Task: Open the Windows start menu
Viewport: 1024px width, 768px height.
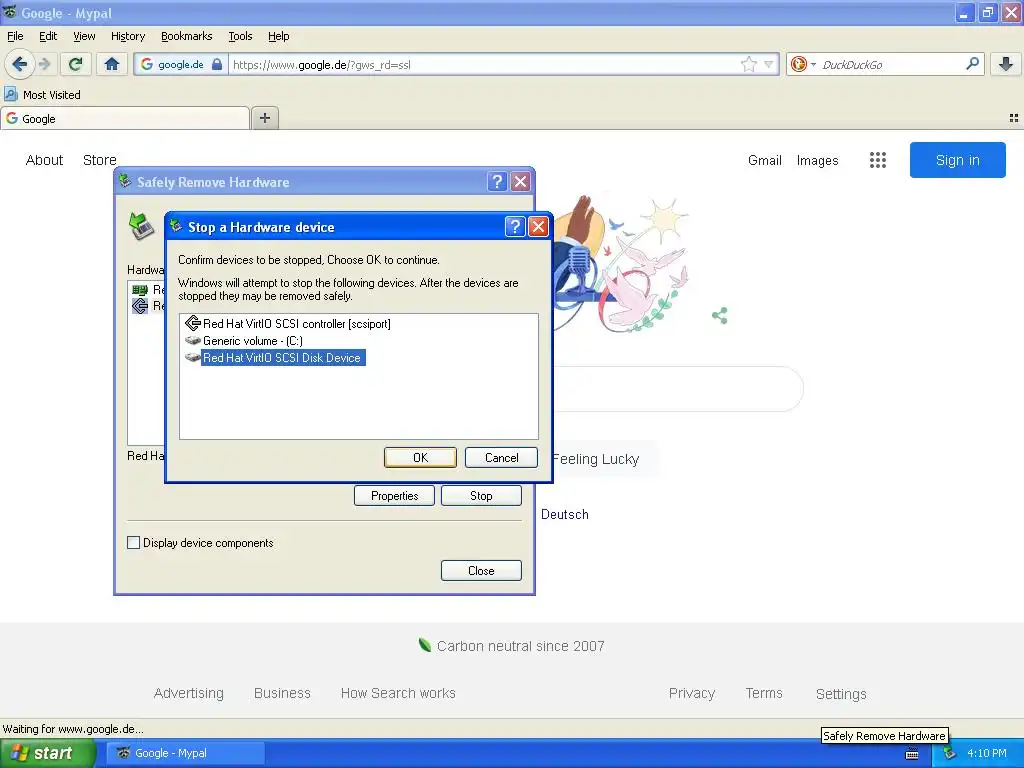Action: click(47, 753)
